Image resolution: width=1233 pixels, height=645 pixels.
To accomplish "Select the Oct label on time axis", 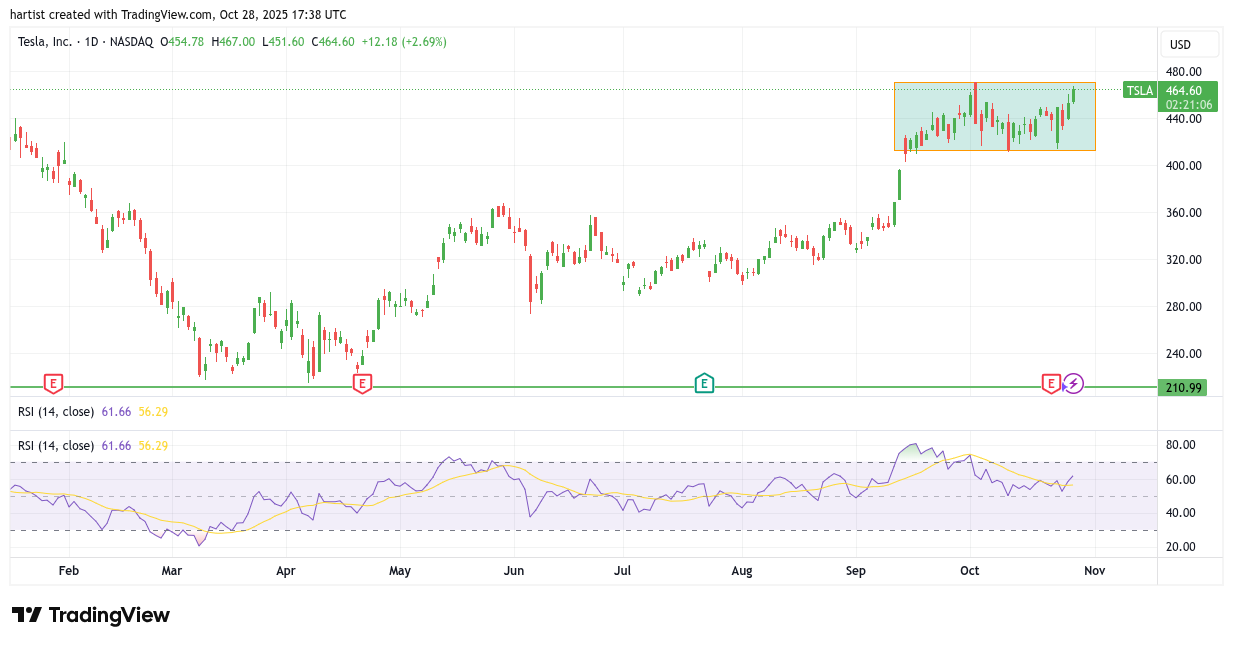I will click(969, 571).
